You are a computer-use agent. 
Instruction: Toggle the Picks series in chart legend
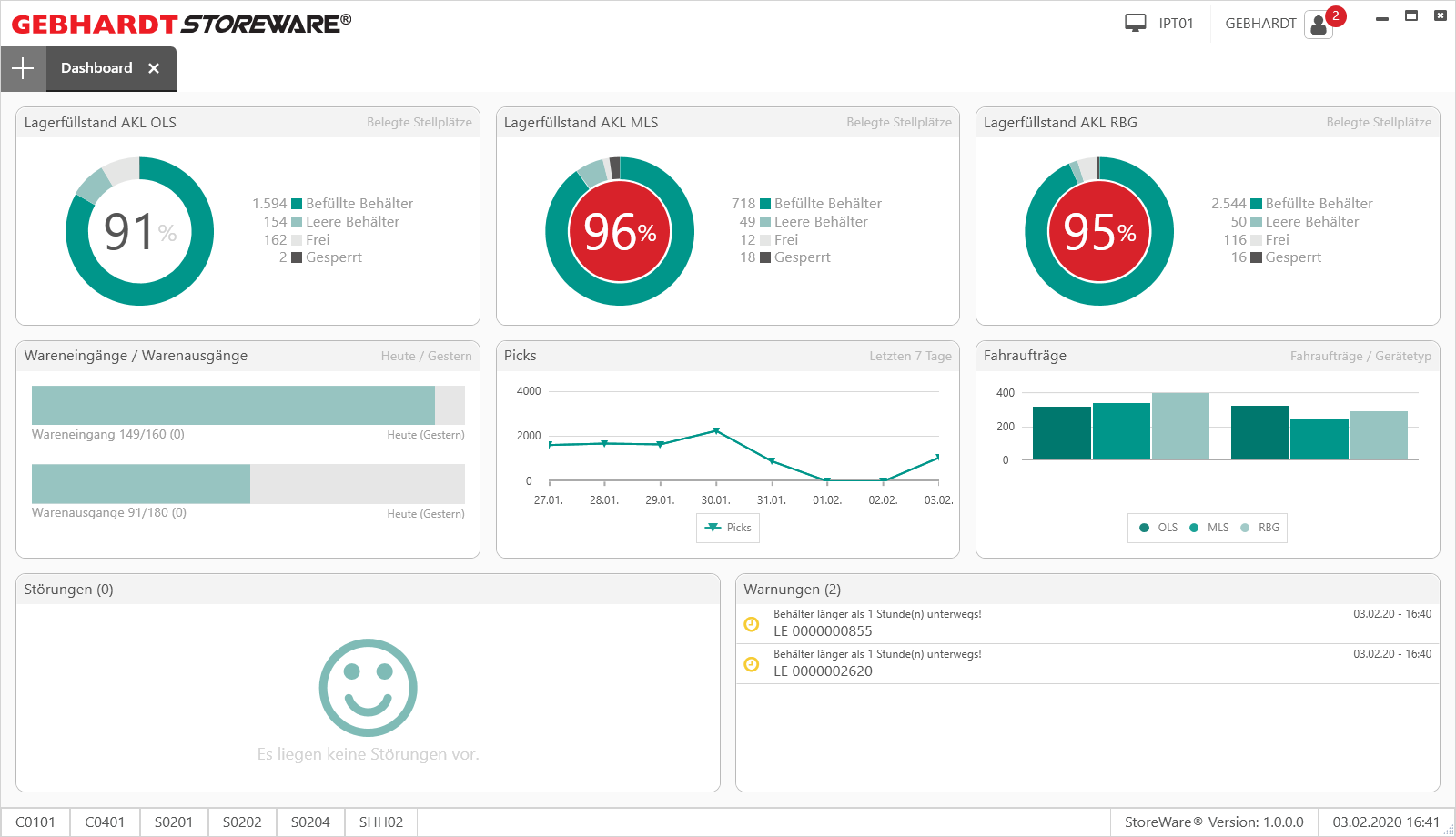coord(728,528)
